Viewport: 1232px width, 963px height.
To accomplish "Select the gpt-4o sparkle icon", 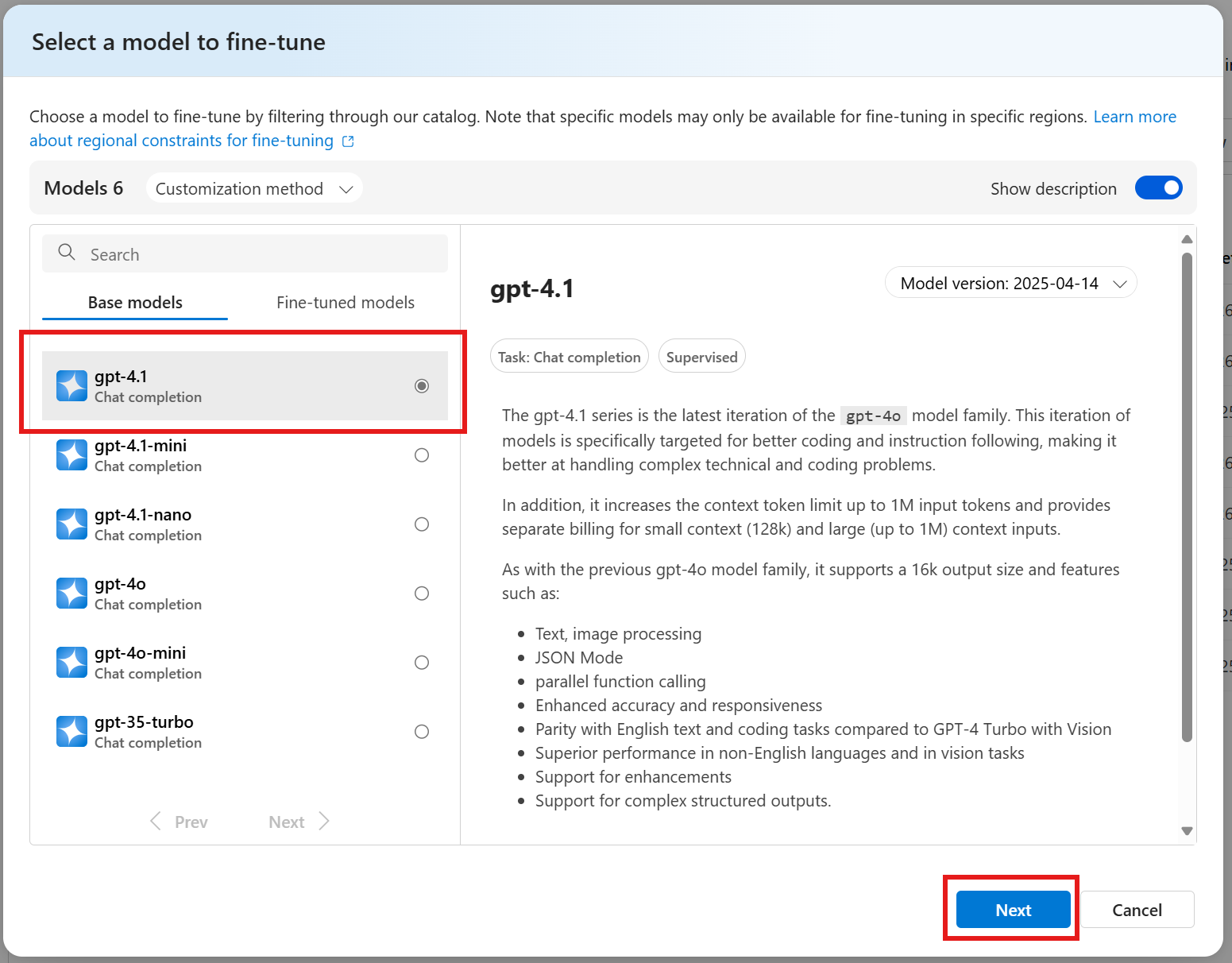I will click(71, 593).
